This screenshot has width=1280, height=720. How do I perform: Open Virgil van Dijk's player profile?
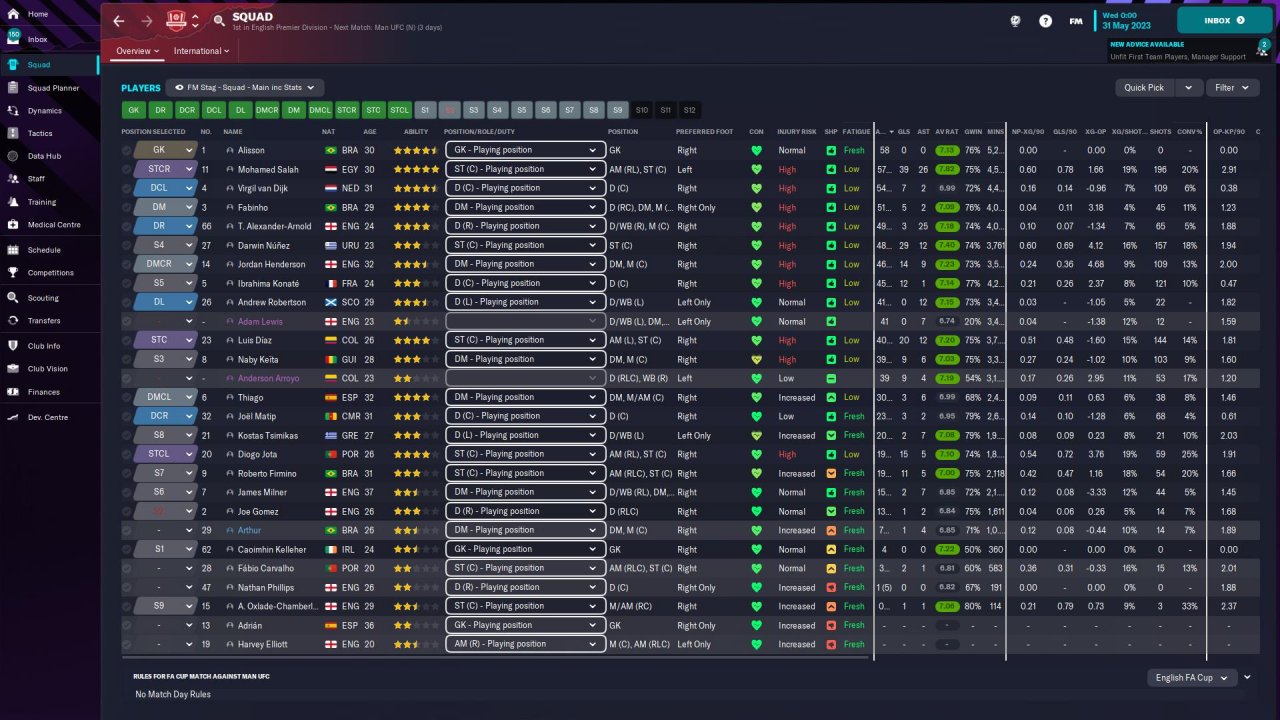268,189
